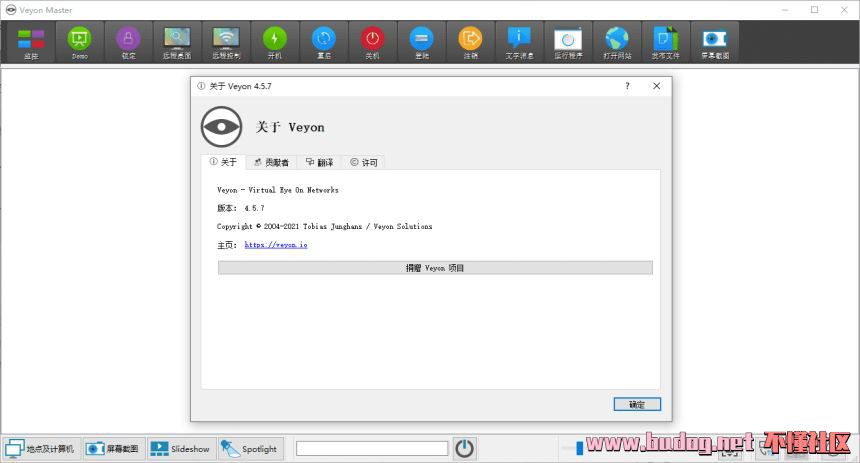Click the powered-on filter power icon
Viewport: 860px width, 463px height.
pyautogui.click(x=465, y=449)
